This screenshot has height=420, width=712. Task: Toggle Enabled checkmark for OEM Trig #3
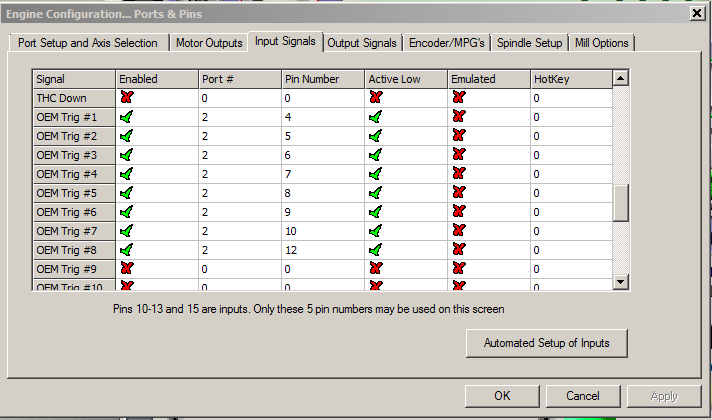click(x=126, y=155)
